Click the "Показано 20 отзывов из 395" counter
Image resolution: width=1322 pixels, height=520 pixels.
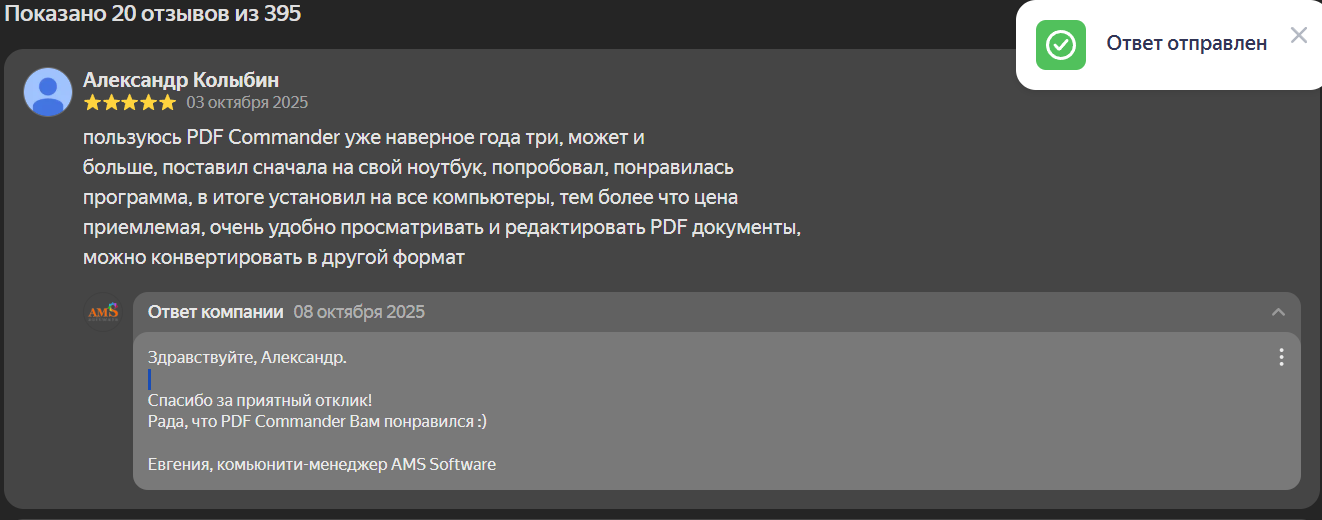(x=151, y=14)
